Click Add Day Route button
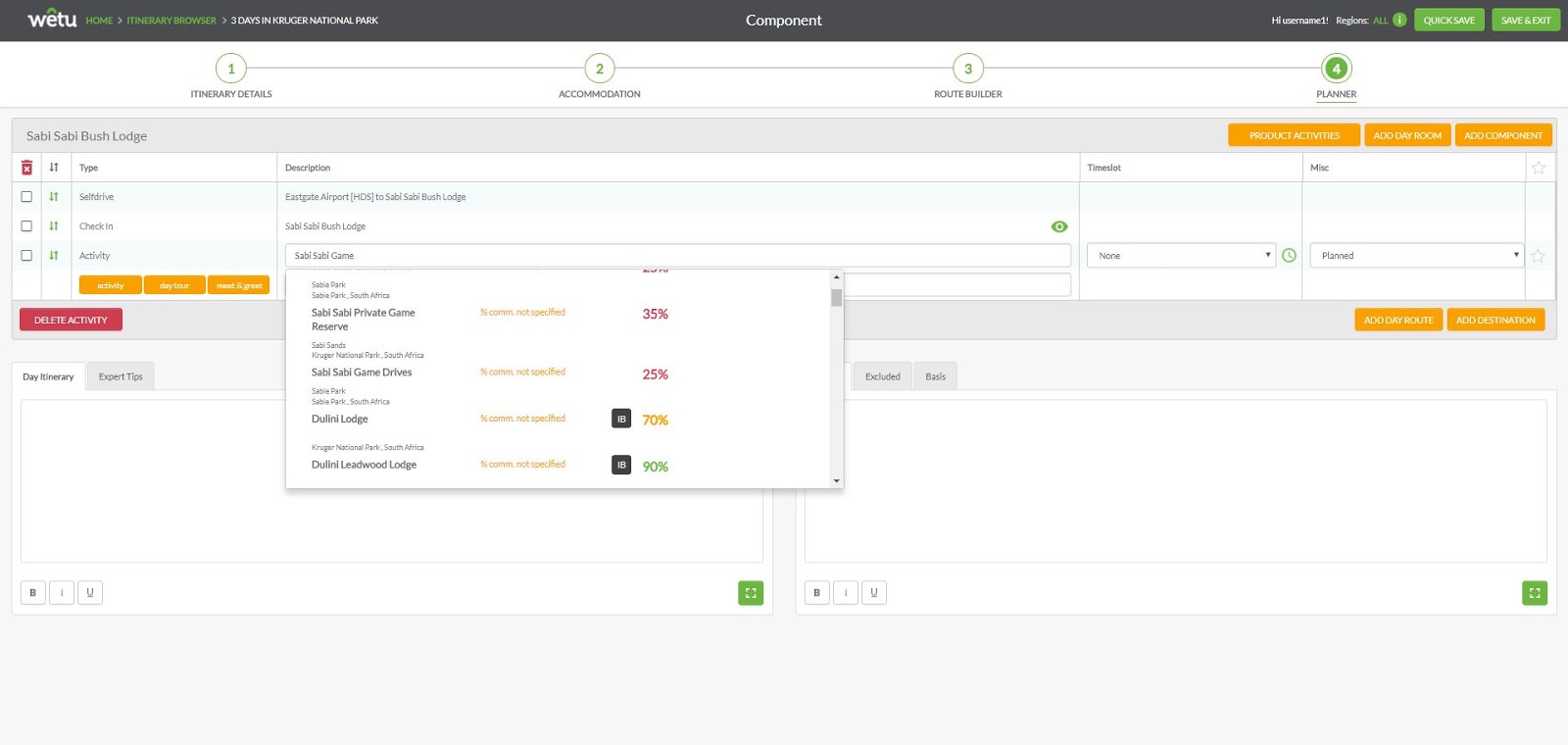This screenshot has width=1568, height=745. point(1398,320)
